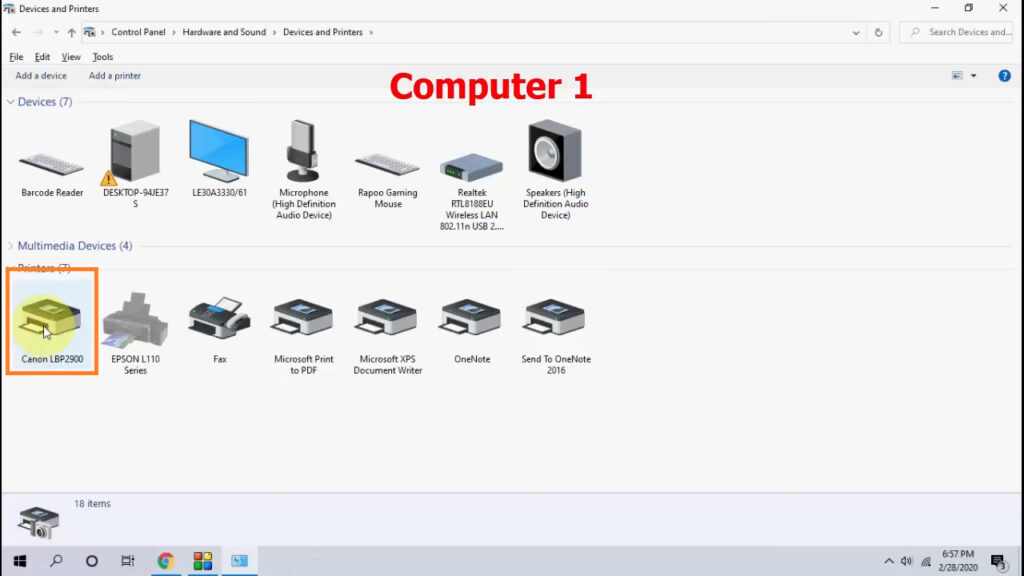
Task: Click the Add a printer link
Action: (x=113, y=75)
